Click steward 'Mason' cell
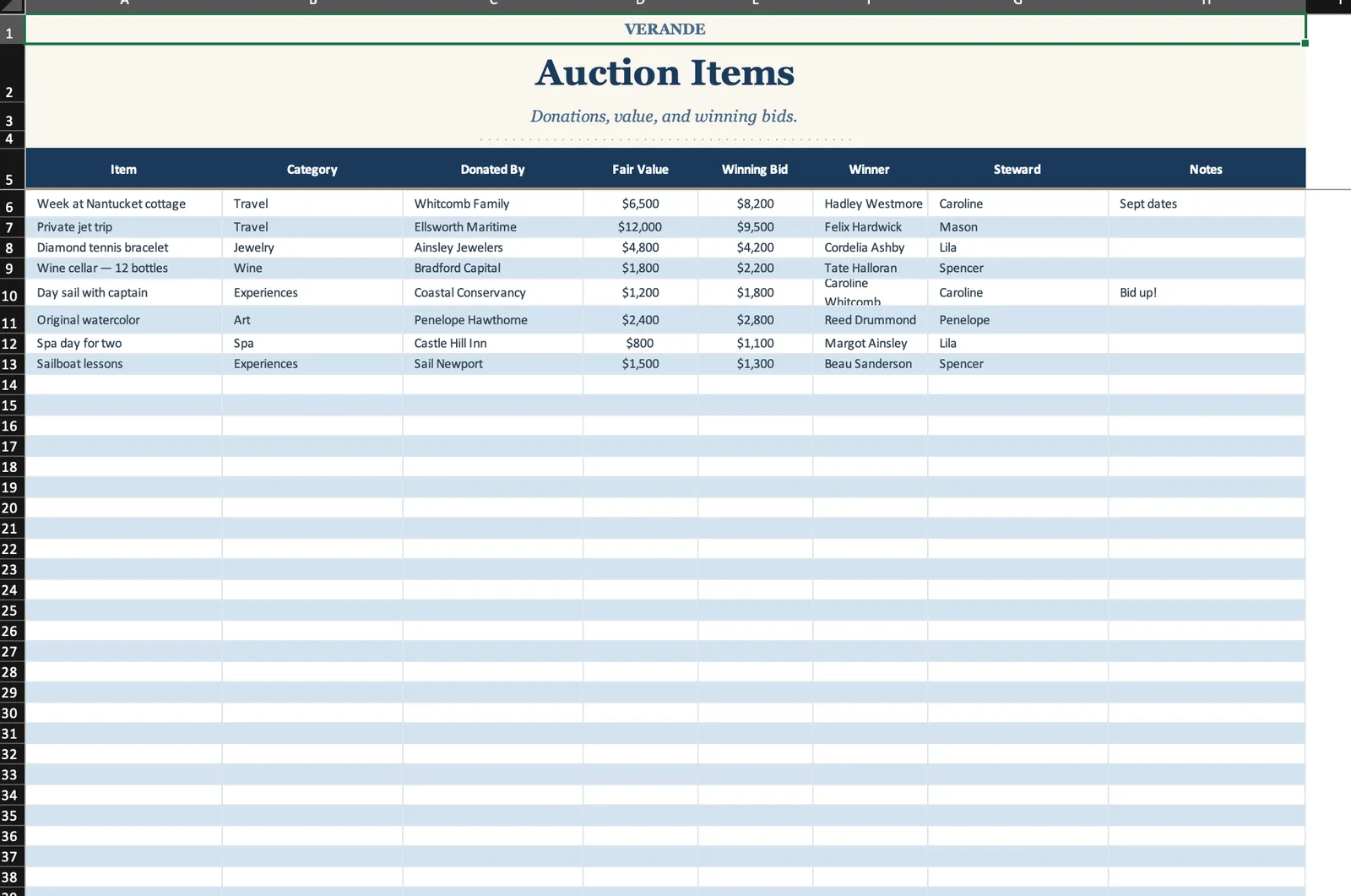Viewport: 1351px width, 896px height. click(1017, 227)
